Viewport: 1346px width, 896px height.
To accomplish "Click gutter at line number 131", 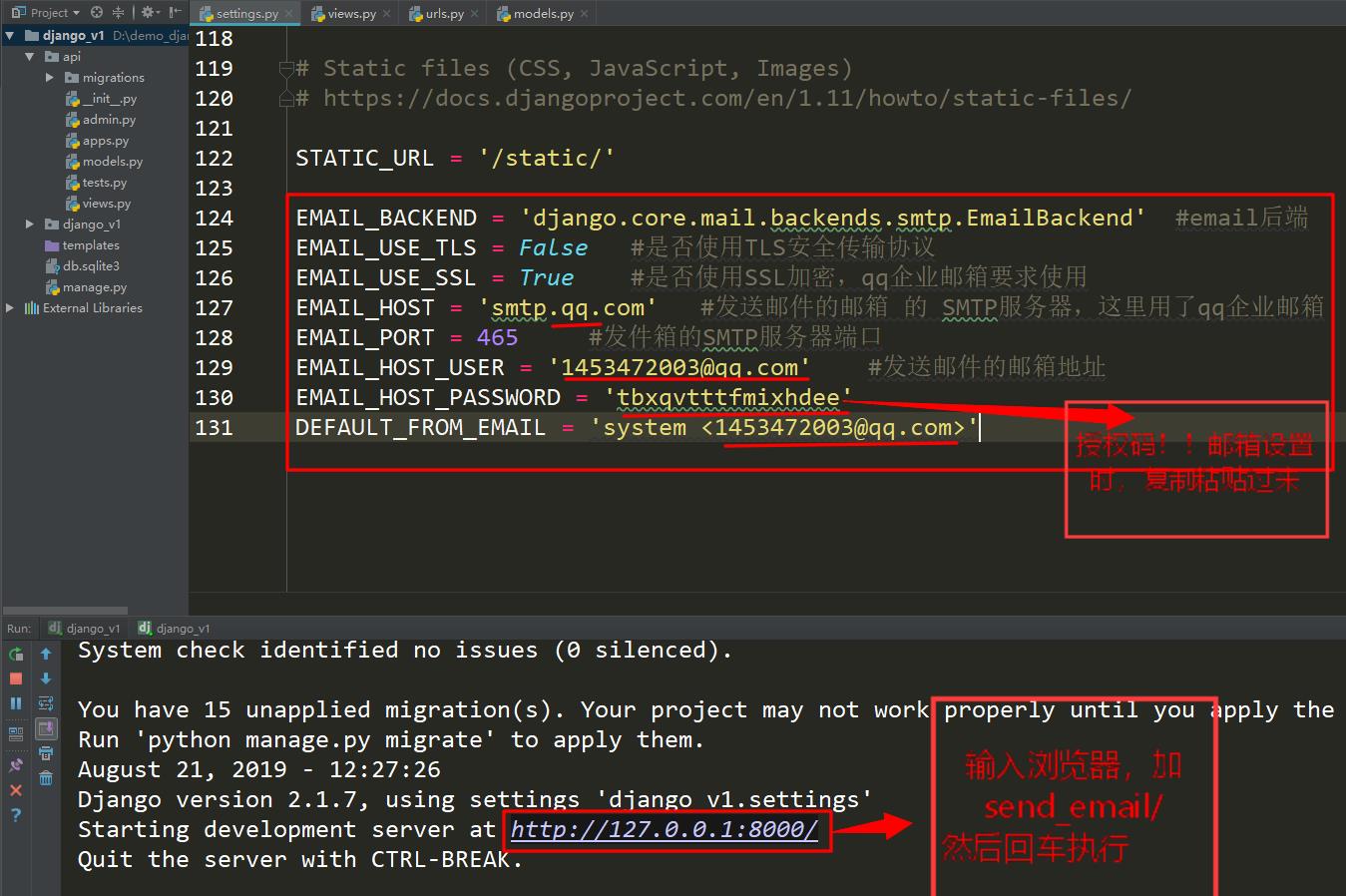I will click(x=214, y=428).
